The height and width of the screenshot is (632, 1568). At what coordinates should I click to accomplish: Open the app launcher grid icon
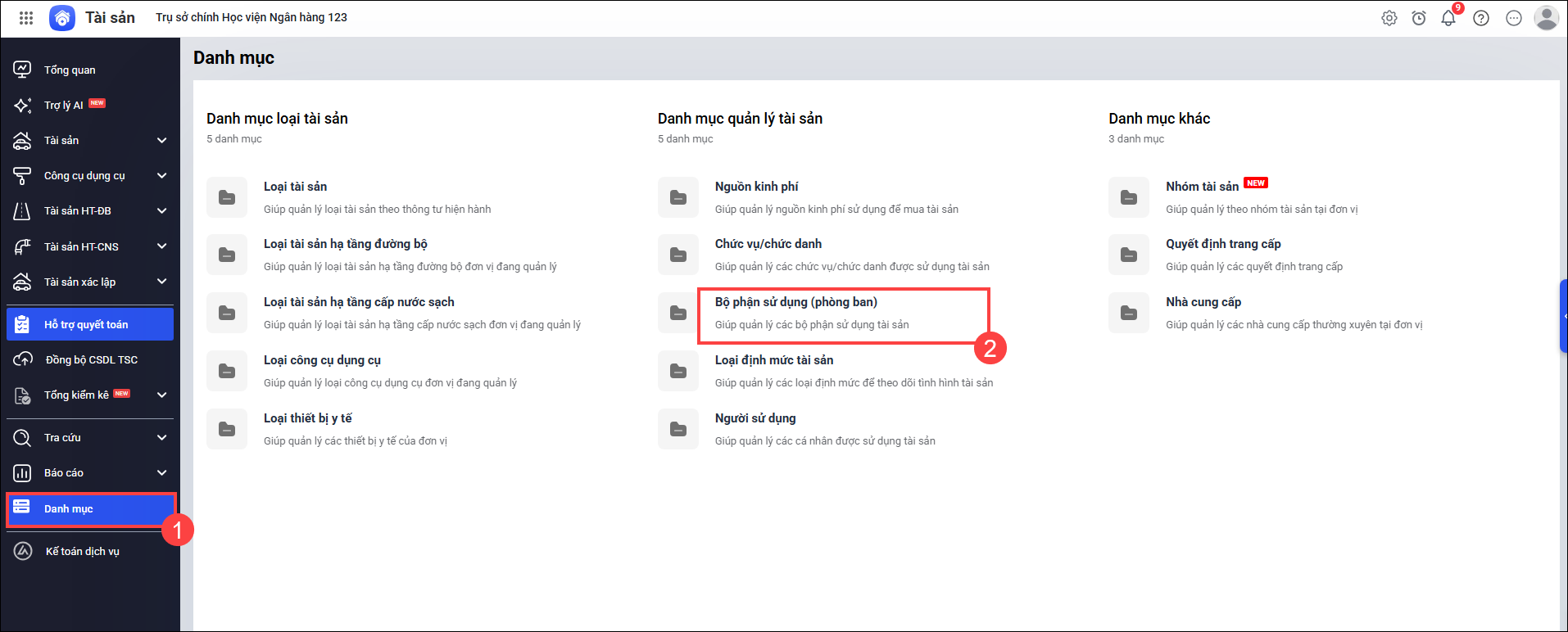[26, 18]
